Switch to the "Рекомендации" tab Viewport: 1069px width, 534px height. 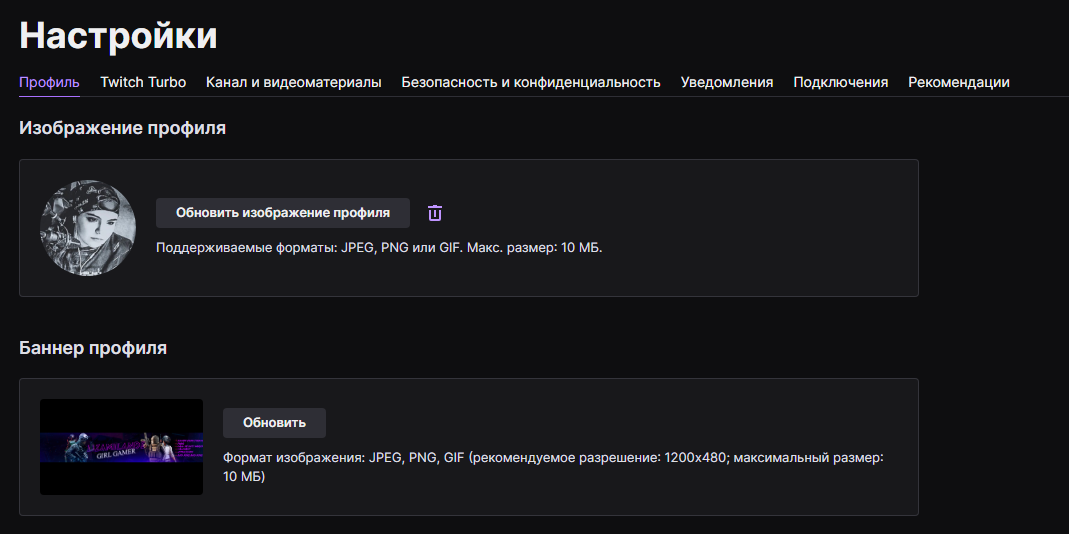[959, 82]
